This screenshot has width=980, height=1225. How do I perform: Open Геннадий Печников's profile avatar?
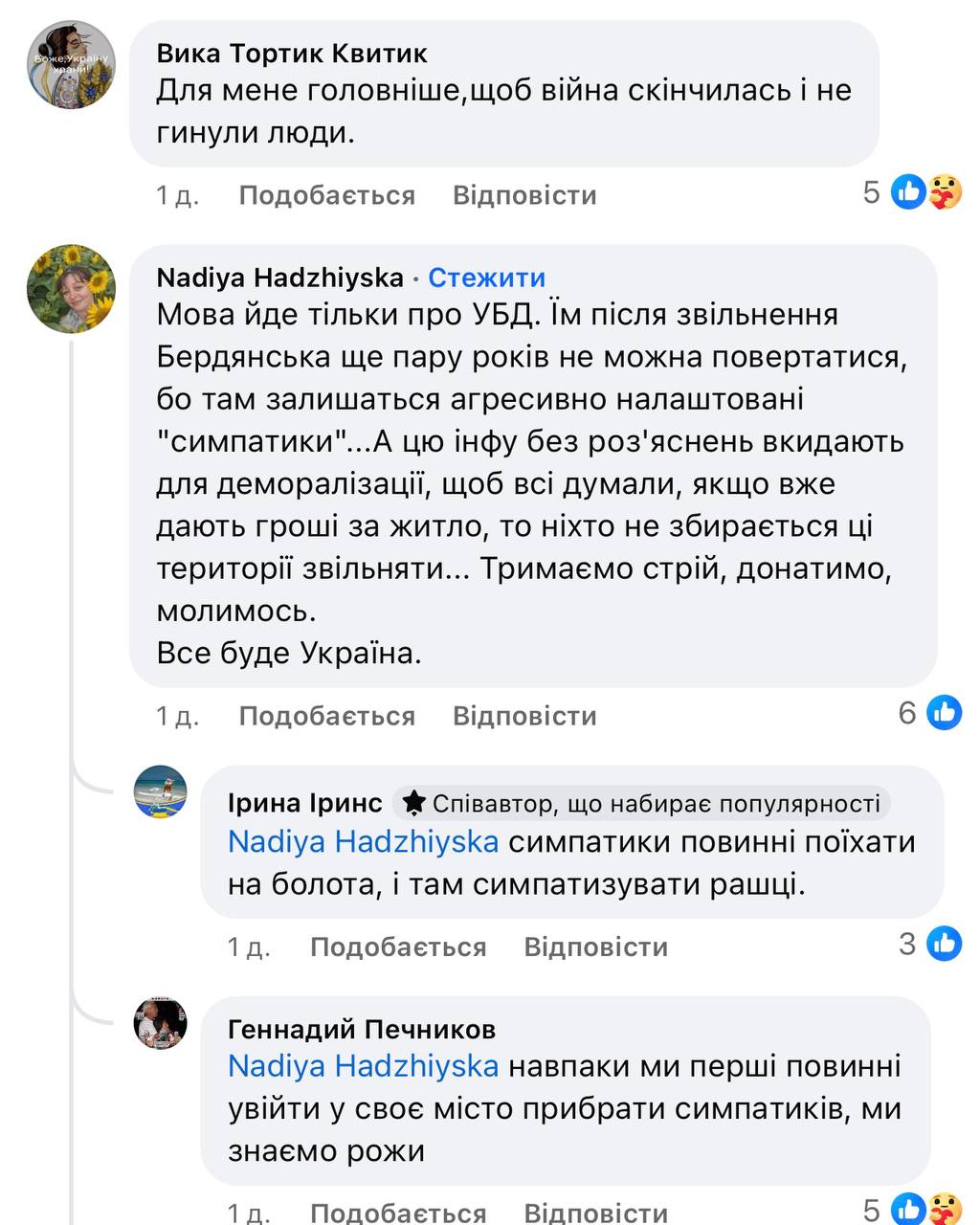[x=160, y=1021]
